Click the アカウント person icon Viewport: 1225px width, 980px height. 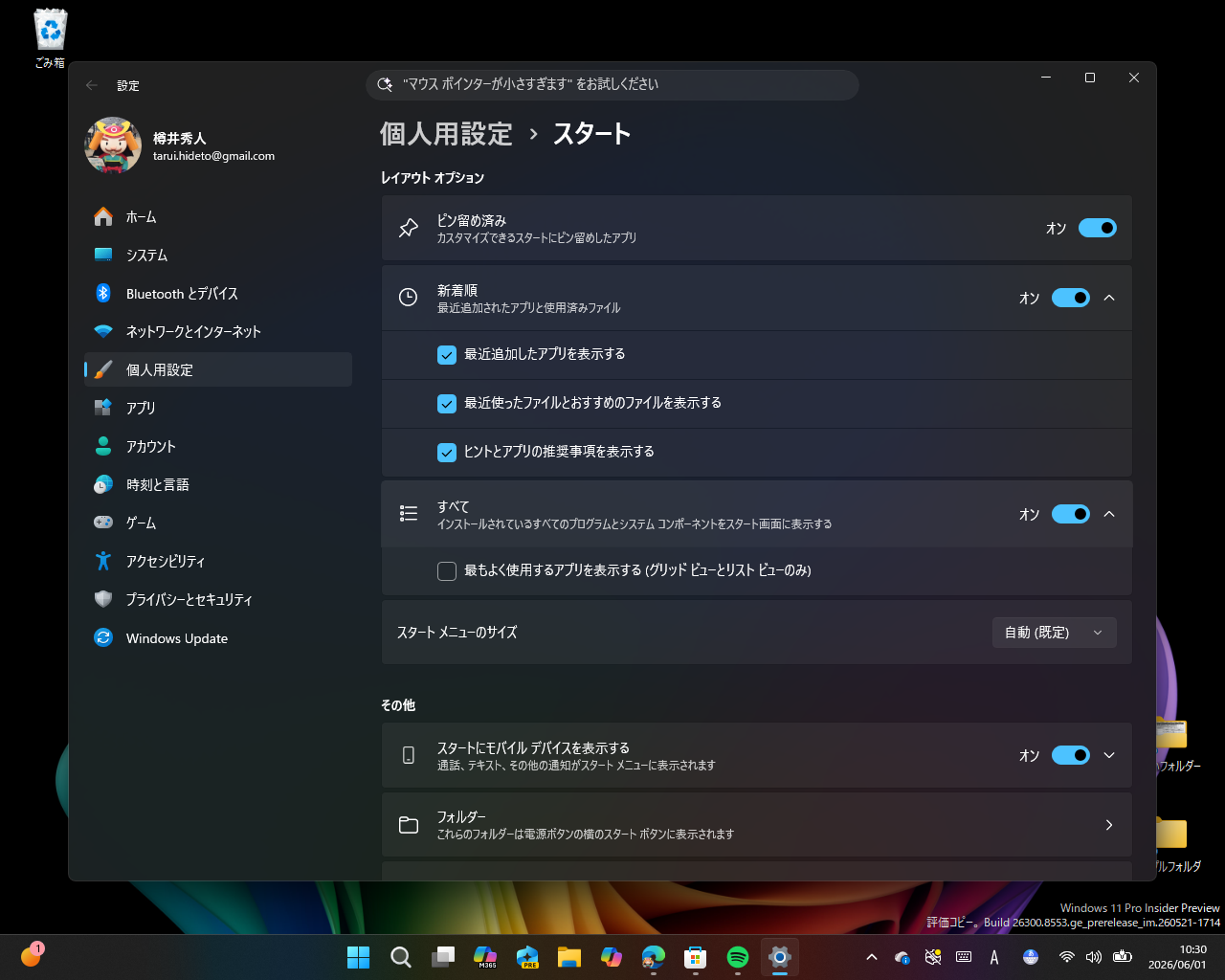click(x=103, y=446)
